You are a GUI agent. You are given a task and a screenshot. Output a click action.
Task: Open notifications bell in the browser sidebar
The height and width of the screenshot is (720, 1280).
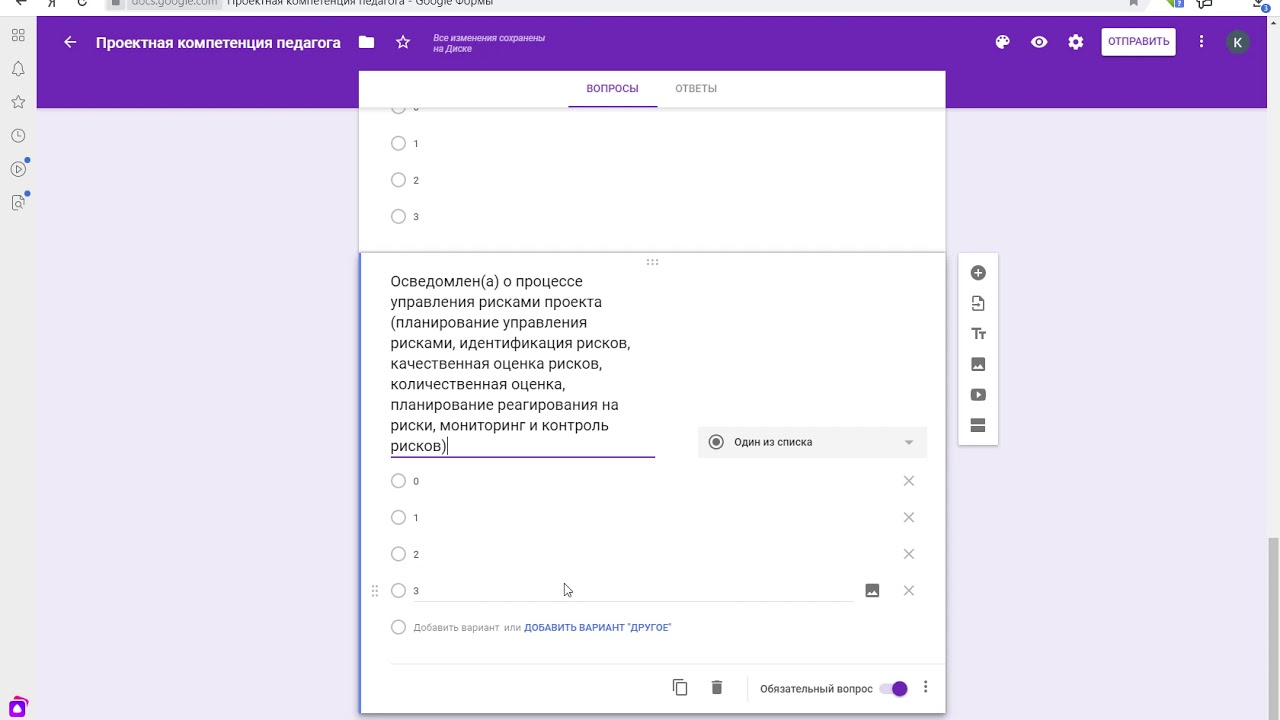[x=18, y=69]
